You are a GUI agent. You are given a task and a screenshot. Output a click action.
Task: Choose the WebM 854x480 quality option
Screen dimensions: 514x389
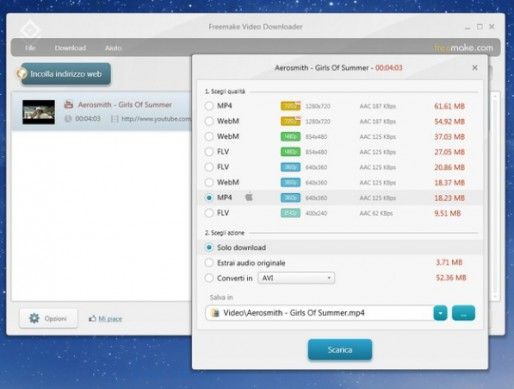point(209,136)
